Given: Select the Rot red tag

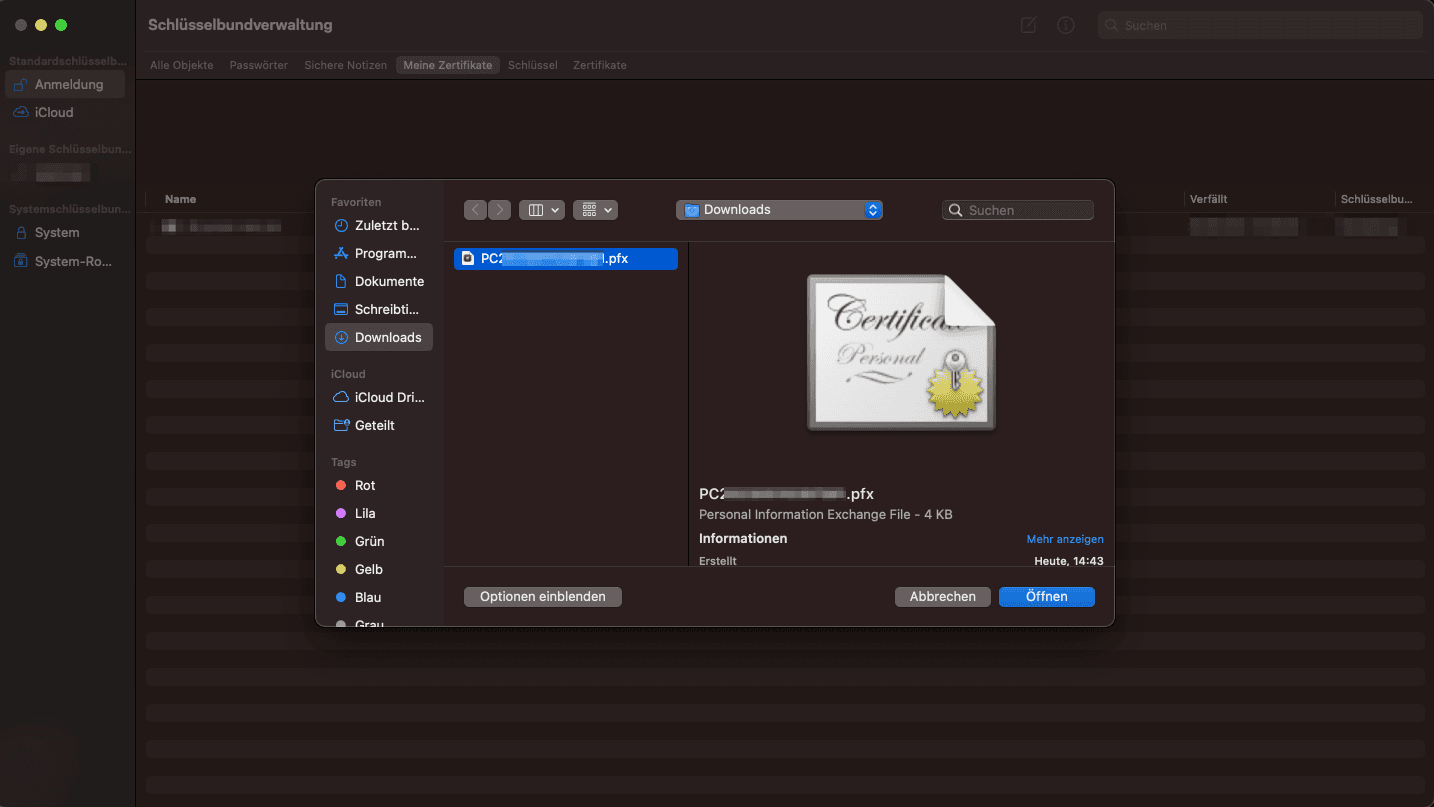Looking at the screenshot, I should click(x=365, y=485).
